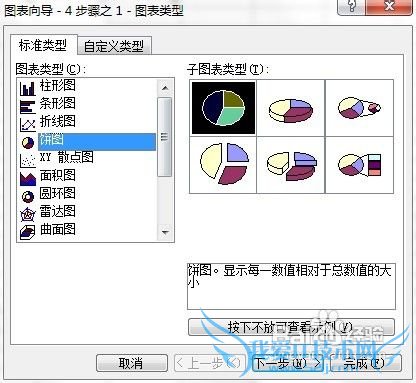This screenshot has width=416, height=383.
Task: Choose the basic 2D pie sub-type
Action: 223,108
